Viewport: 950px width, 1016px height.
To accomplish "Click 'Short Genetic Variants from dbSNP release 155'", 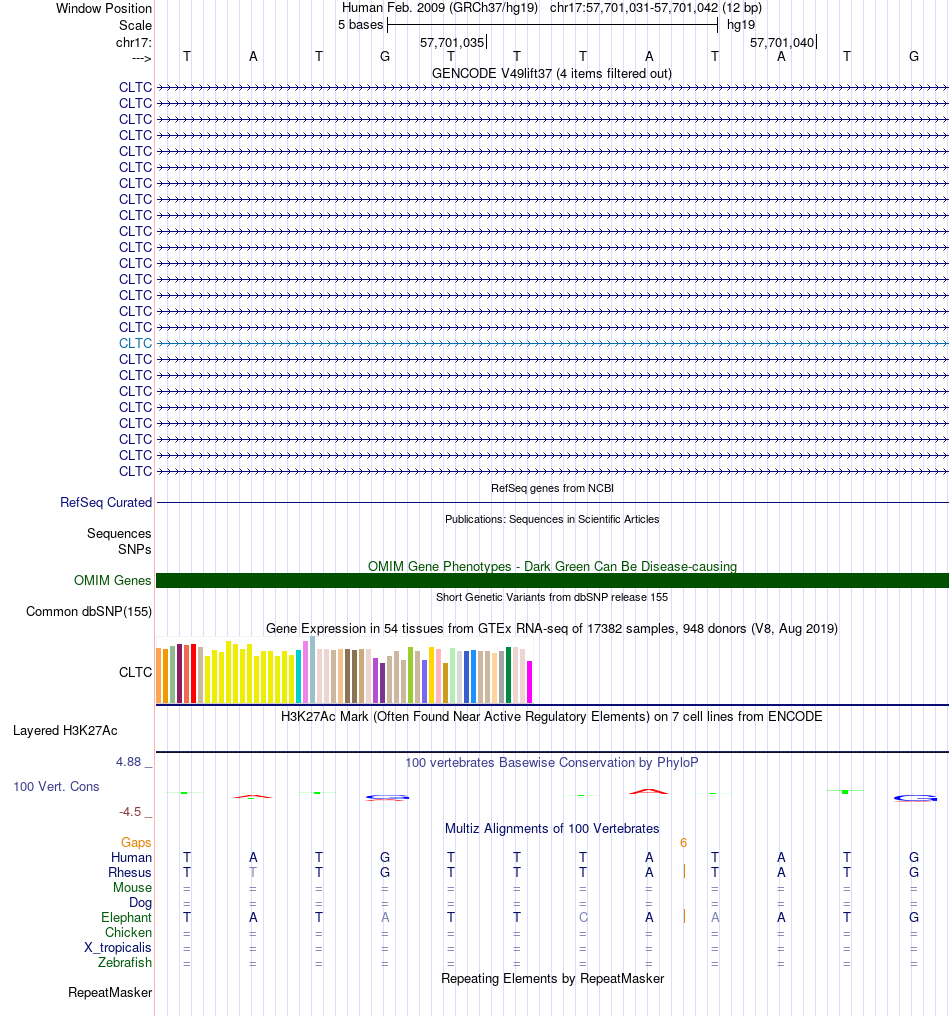I will 551,597.
